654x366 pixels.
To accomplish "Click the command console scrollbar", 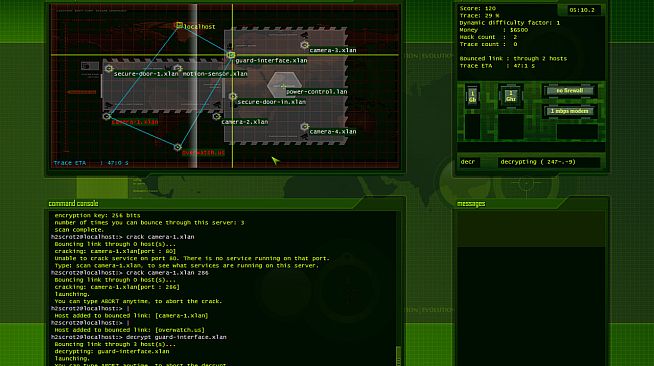I will [x=398, y=355].
